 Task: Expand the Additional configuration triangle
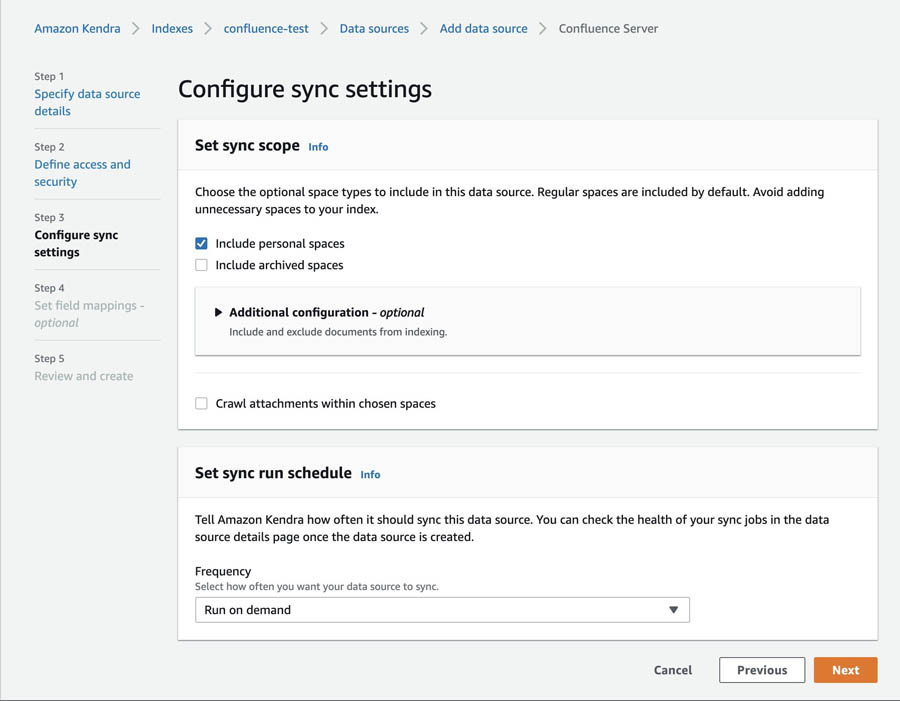point(218,312)
